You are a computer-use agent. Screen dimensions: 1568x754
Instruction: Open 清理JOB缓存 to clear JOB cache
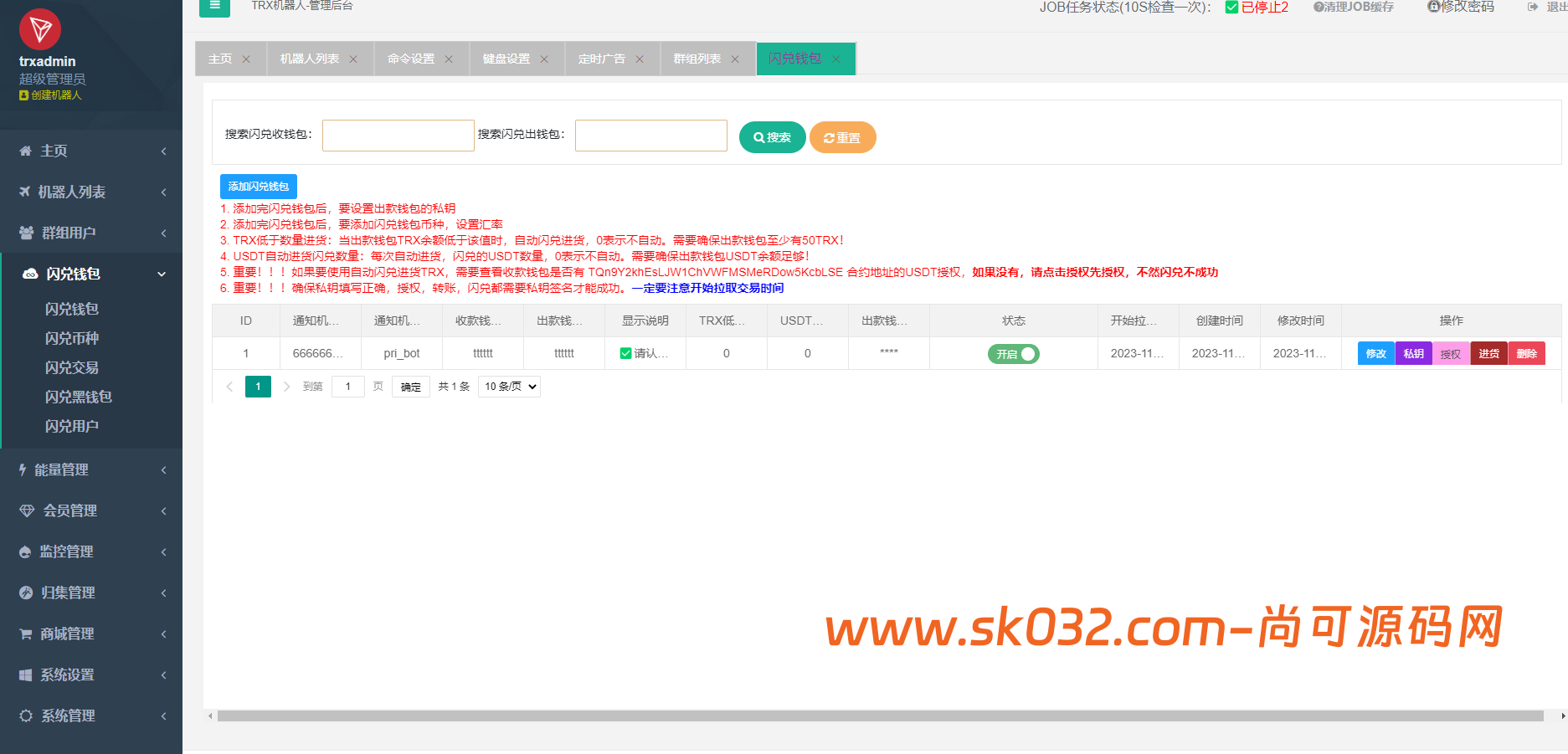[x=1352, y=7]
